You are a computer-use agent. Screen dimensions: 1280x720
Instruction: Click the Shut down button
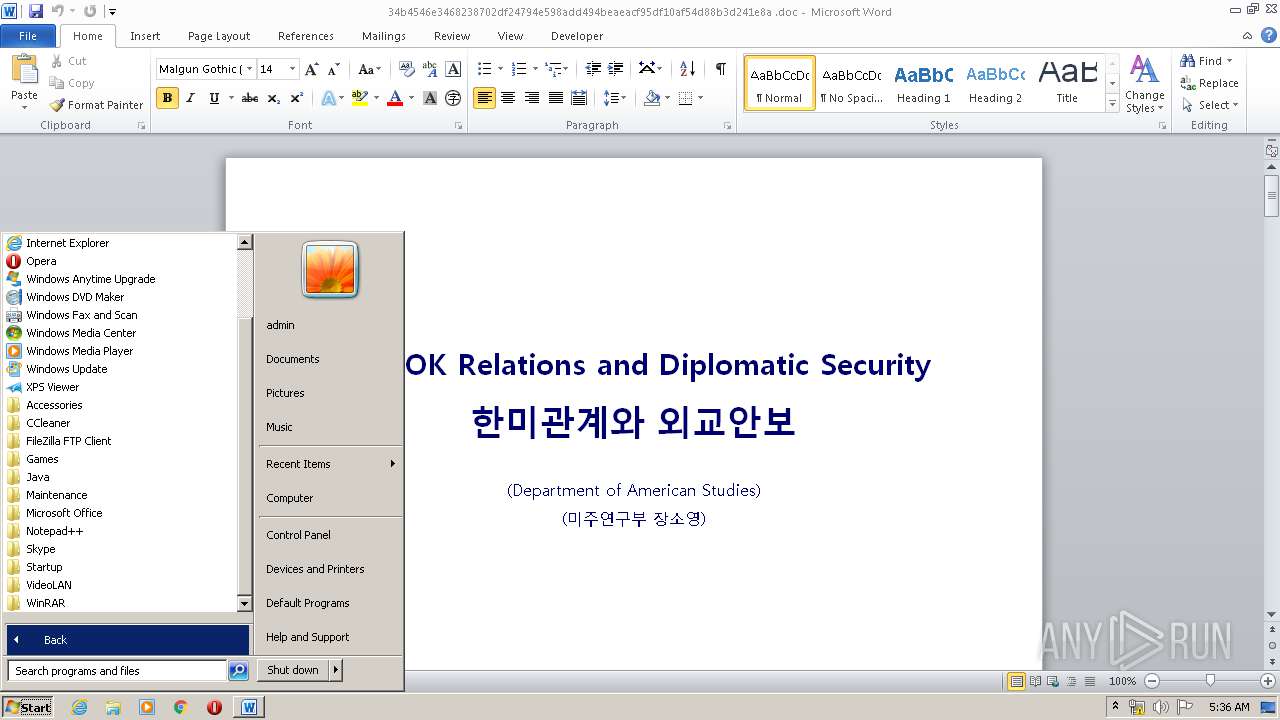(293, 670)
